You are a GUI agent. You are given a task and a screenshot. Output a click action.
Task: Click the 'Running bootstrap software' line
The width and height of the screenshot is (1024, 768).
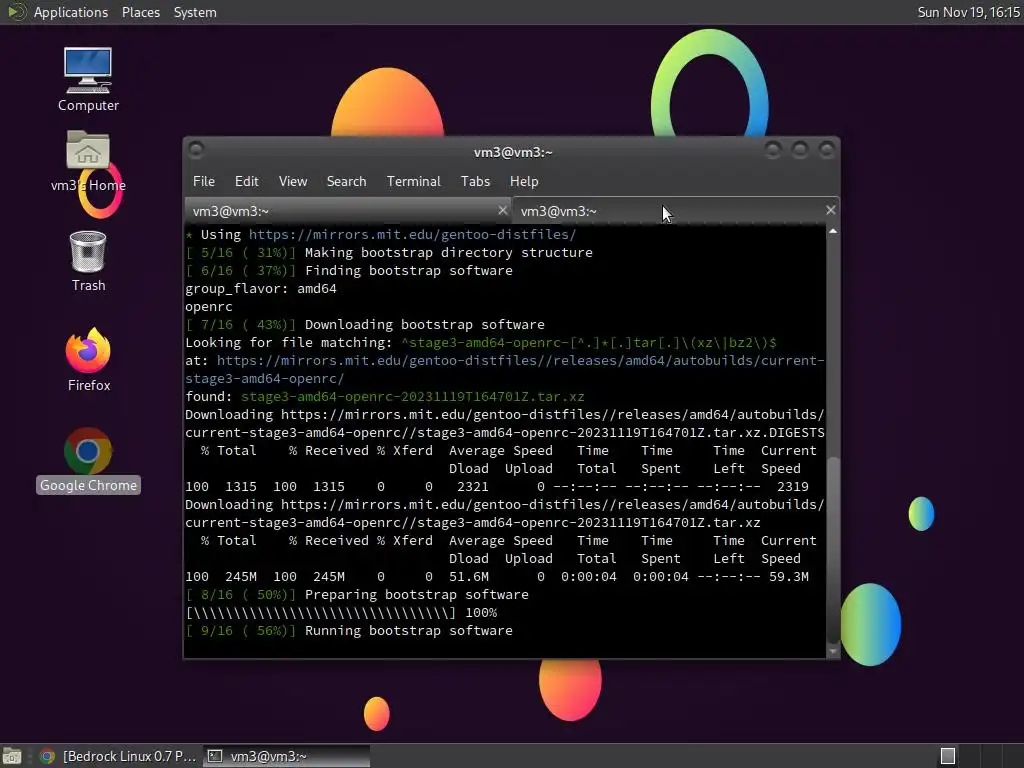tap(349, 631)
